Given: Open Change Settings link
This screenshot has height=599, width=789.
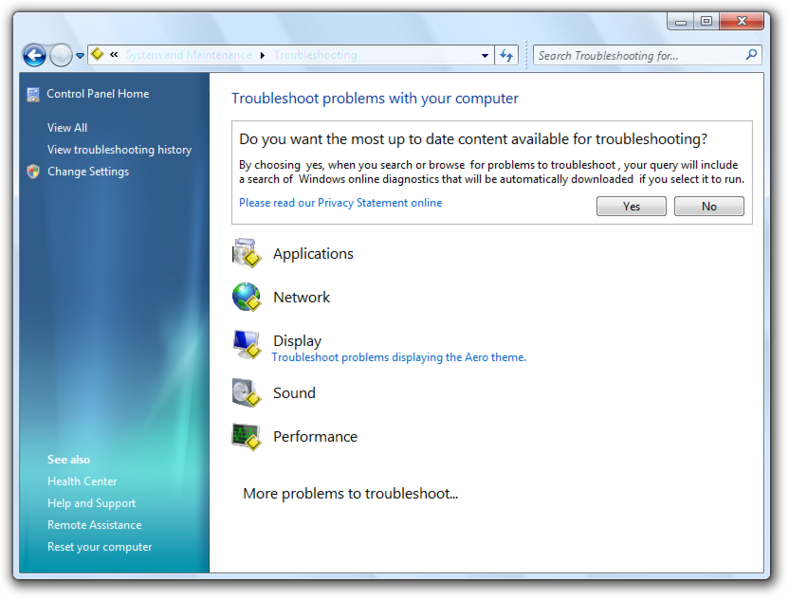Looking at the screenshot, I should [88, 172].
